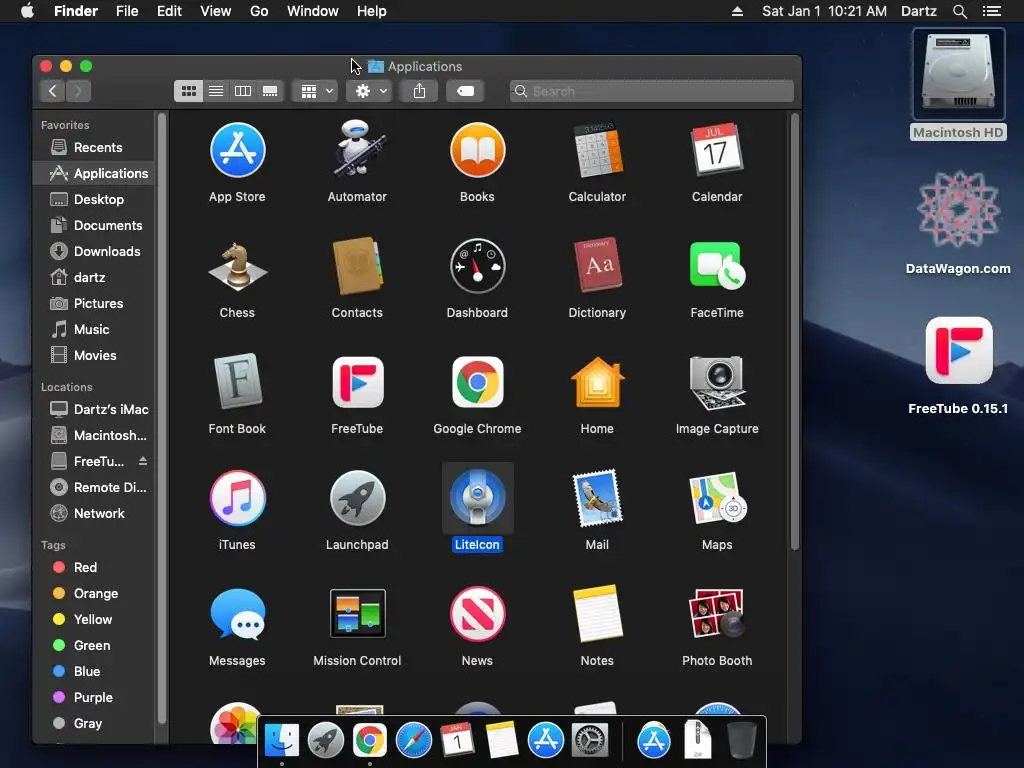Open the Help menu in the menu bar
Screen dimensions: 1024x768
372,11
